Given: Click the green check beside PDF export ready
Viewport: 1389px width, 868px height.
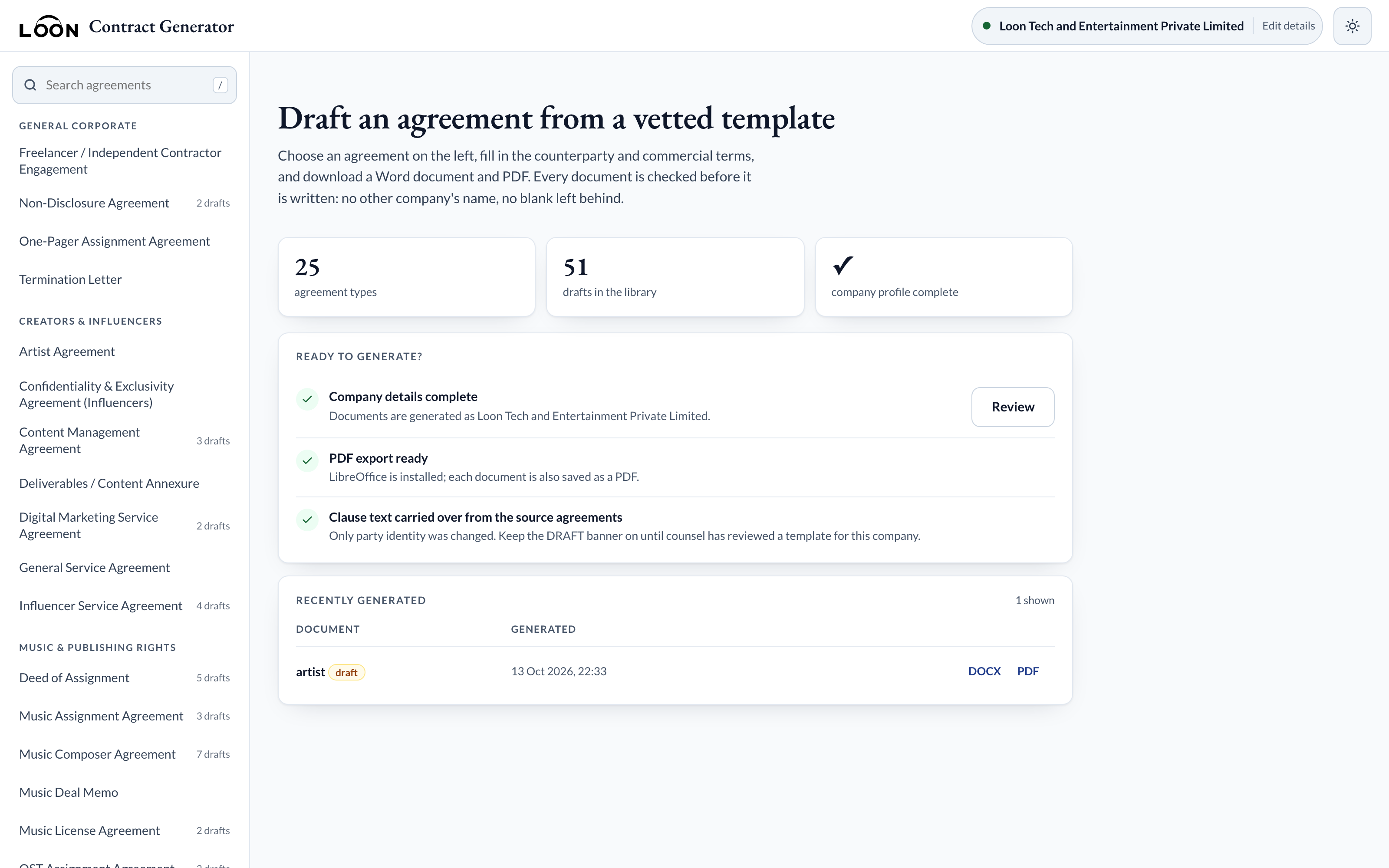Looking at the screenshot, I should (x=307, y=460).
